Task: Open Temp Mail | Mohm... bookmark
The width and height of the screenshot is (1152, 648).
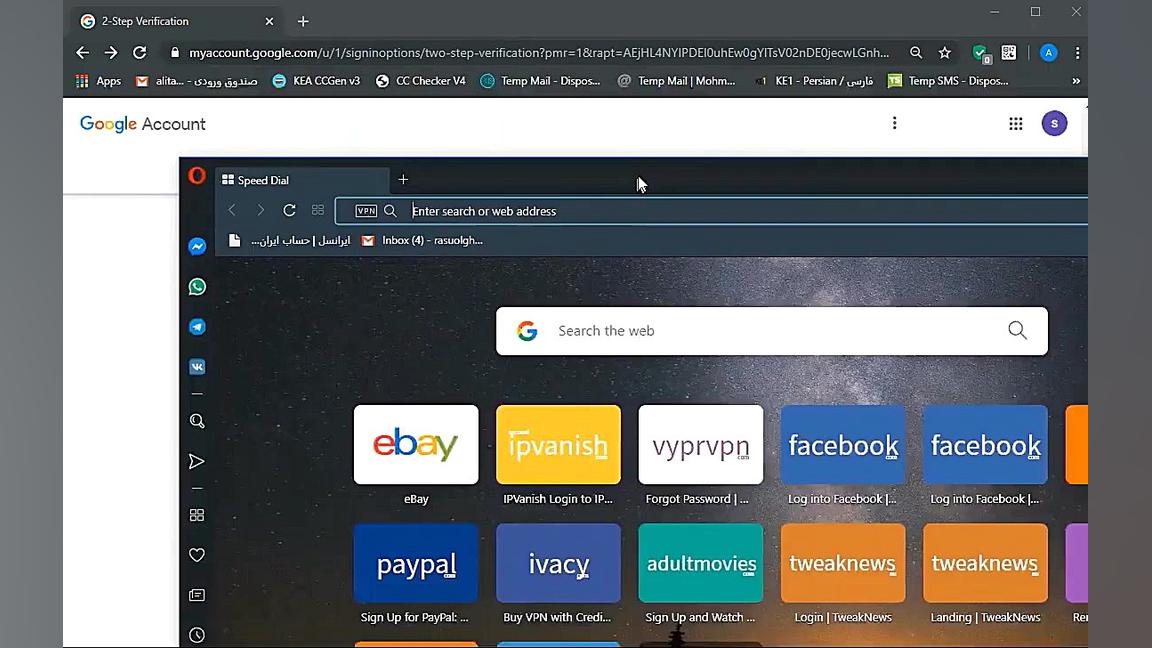Action: [677, 81]
